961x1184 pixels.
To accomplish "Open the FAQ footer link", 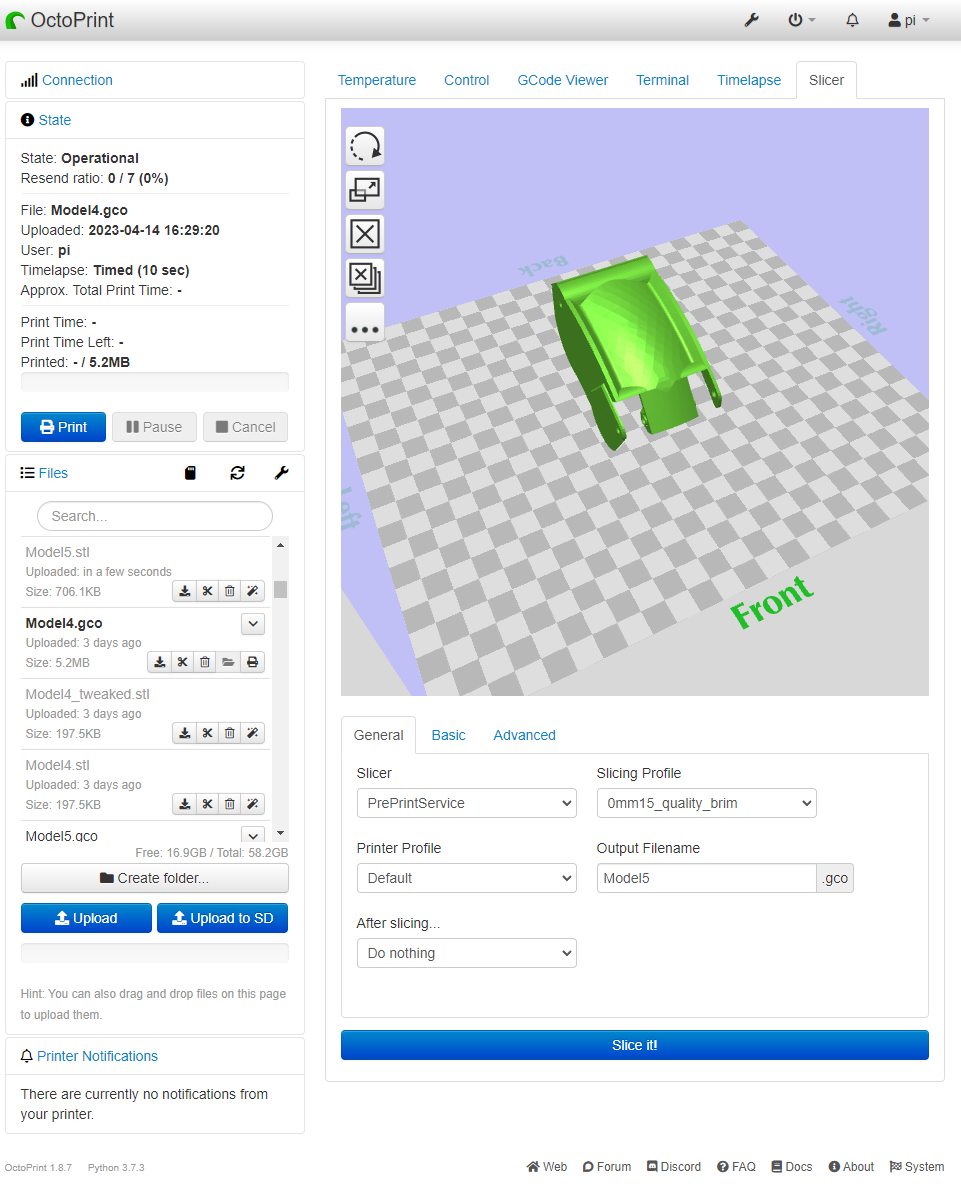I will pos(736,1167).
